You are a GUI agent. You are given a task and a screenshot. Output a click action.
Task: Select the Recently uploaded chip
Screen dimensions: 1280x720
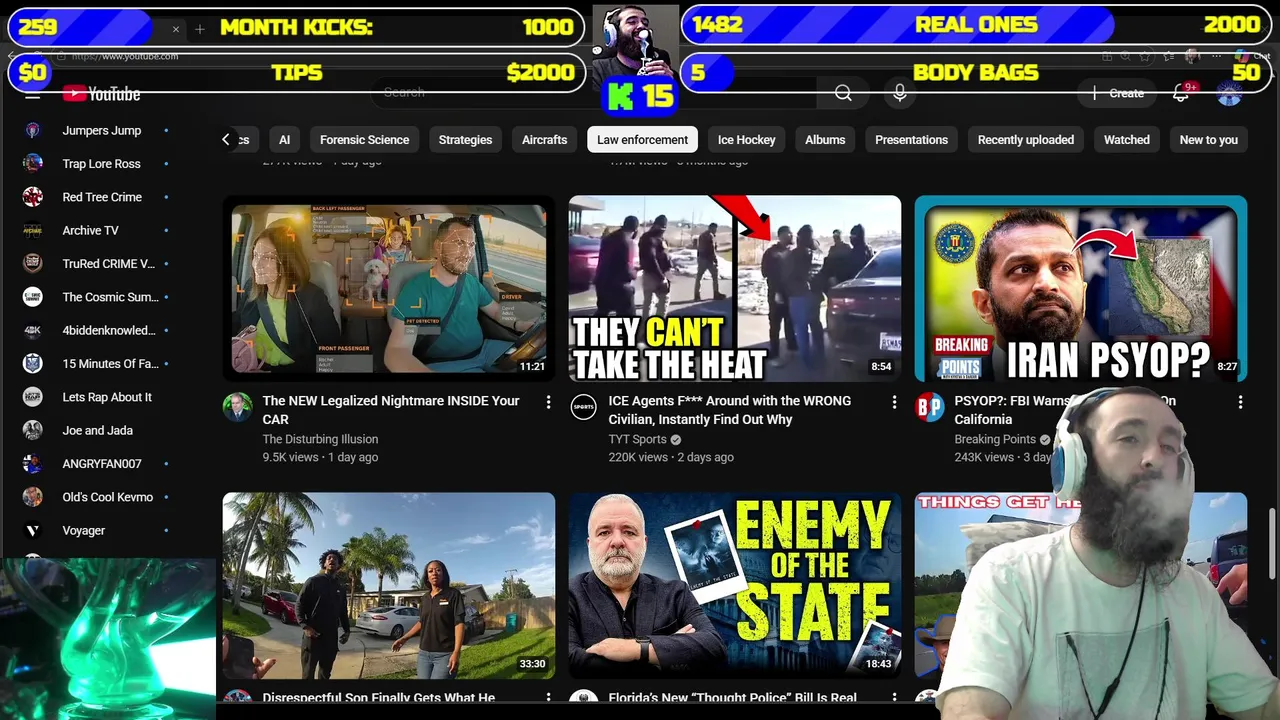click(1025, 140)
